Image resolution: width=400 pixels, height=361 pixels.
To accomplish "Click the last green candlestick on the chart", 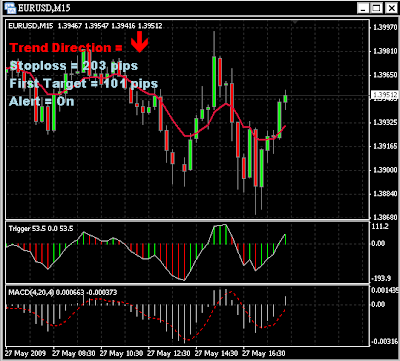I will [285, 99].
